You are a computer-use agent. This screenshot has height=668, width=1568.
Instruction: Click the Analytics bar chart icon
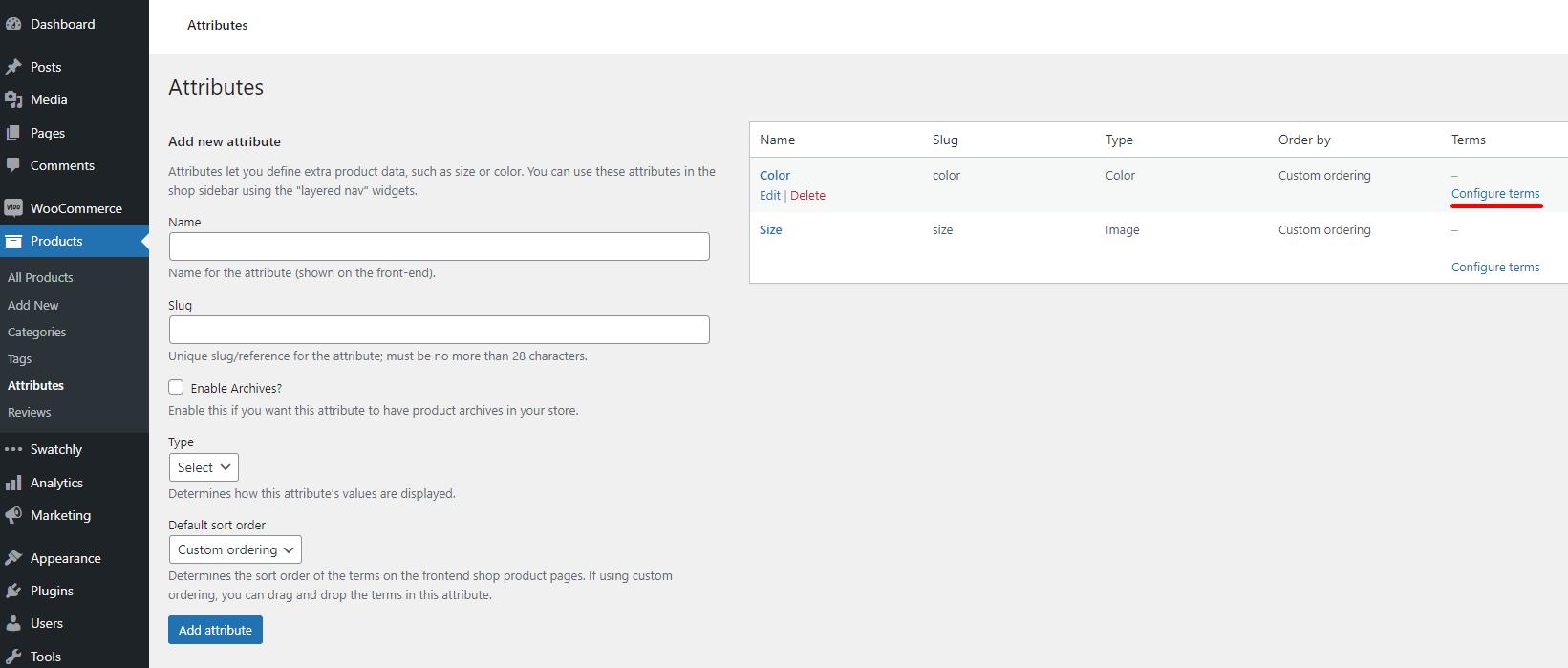click(x=13, y=483)
